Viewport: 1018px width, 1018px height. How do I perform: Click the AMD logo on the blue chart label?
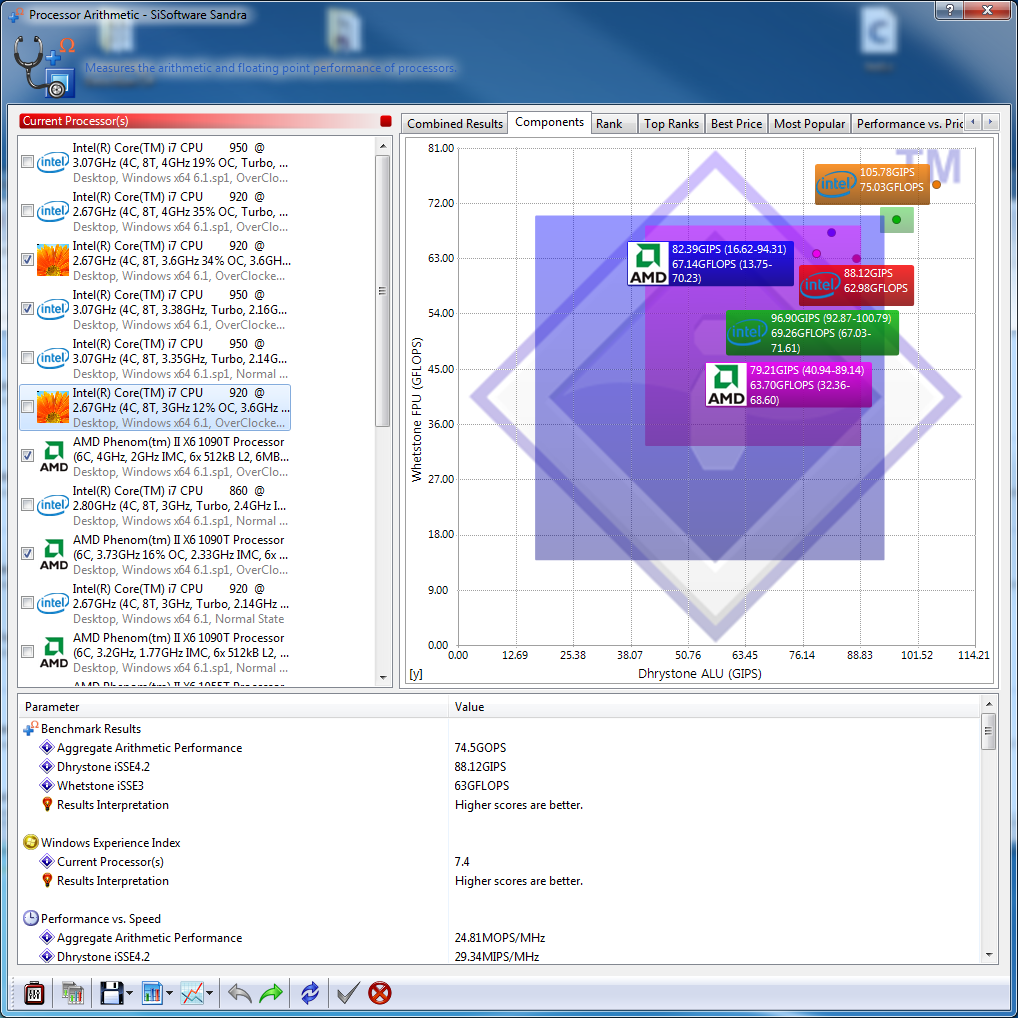648,264
